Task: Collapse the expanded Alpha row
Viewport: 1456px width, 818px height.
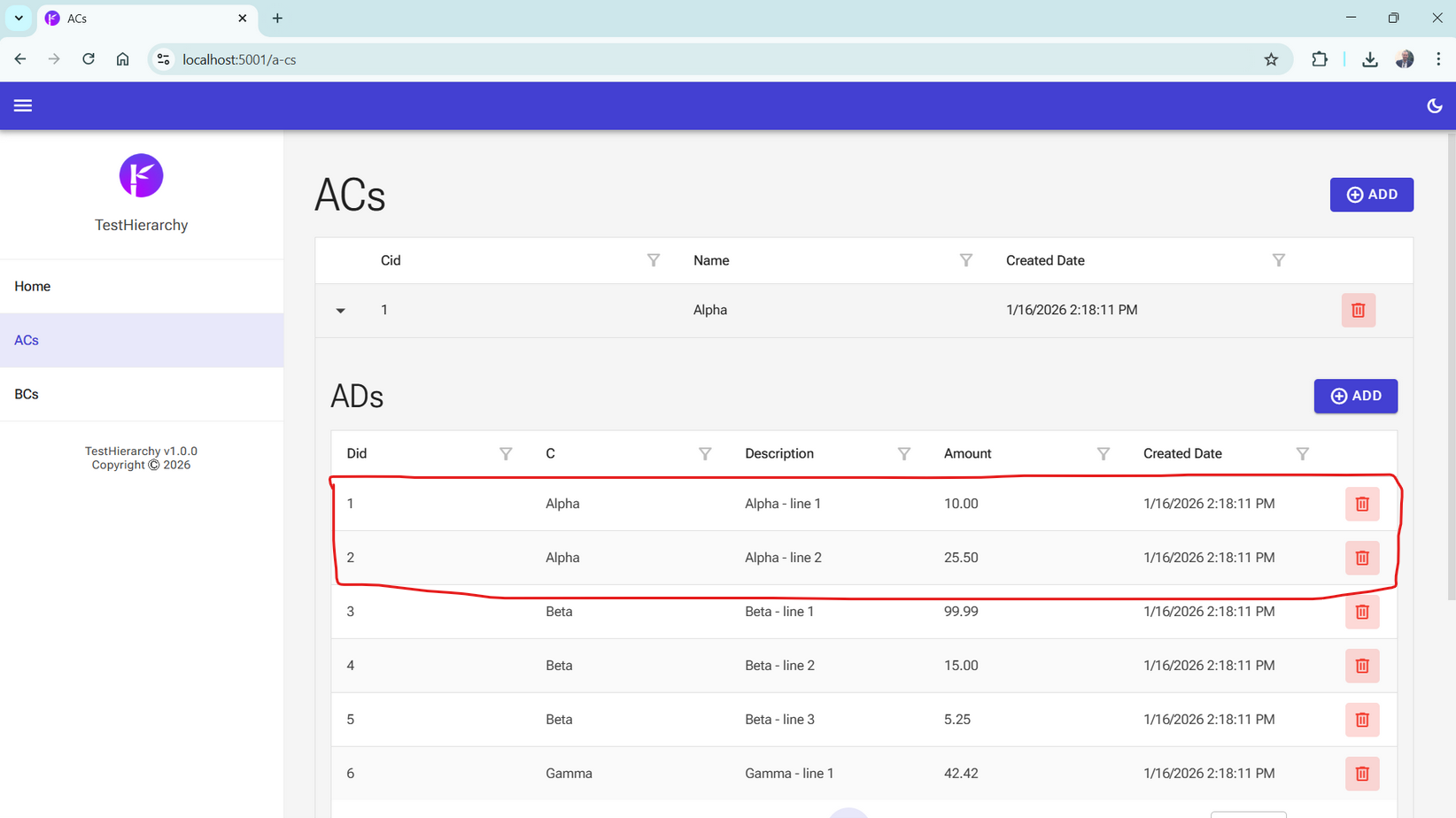Action: tap(340, 311)
